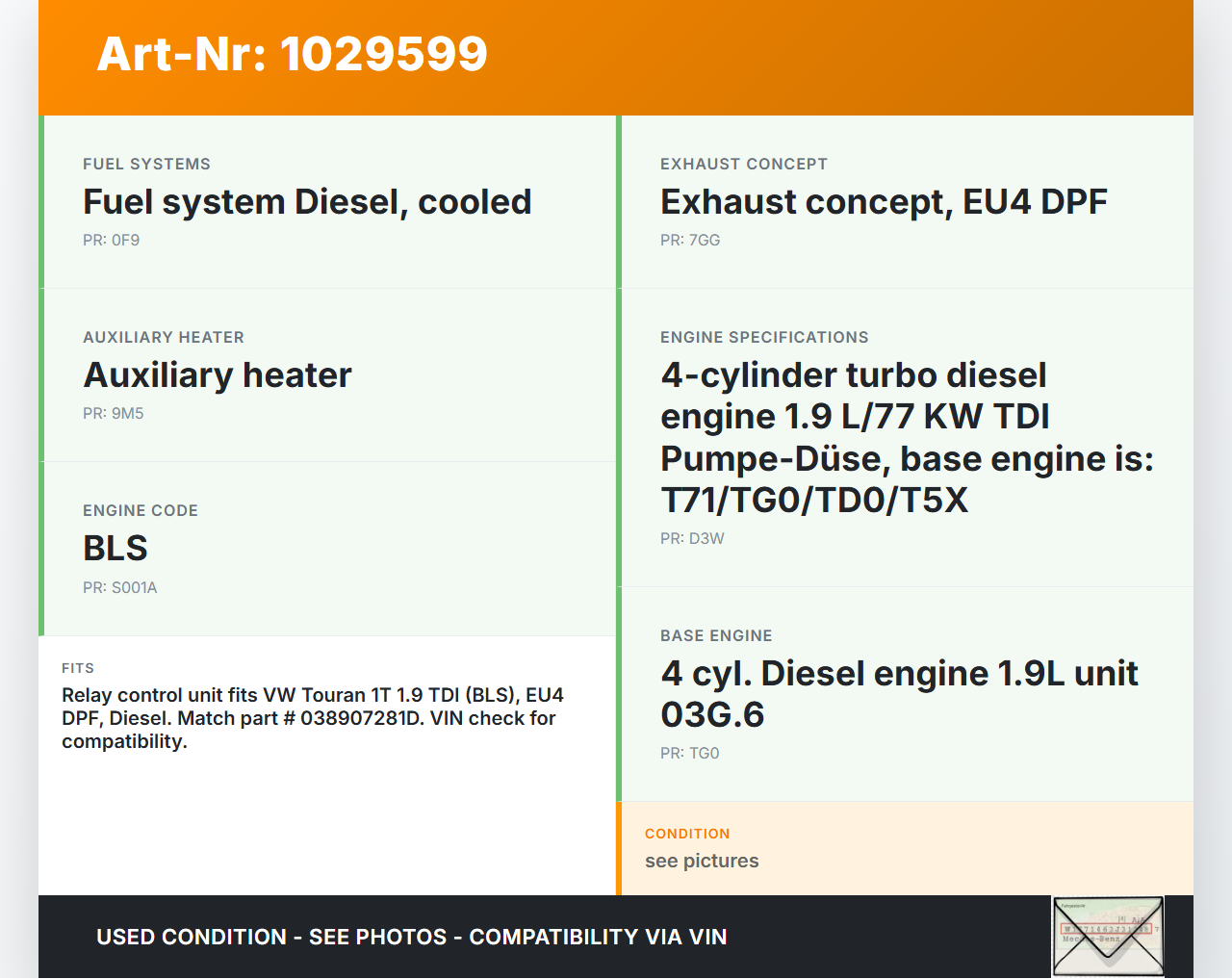Screen dimensions: 1232x979
Task: Click the PR: 0F9 code
Action: 111,241
